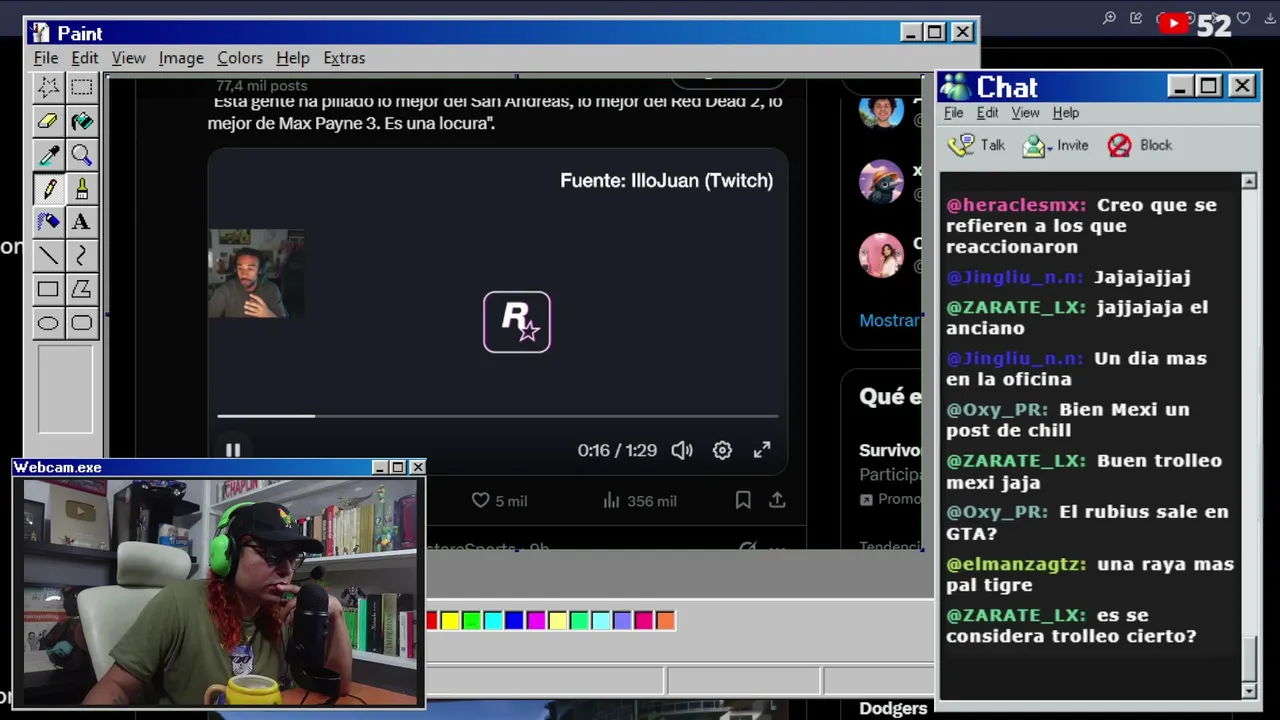Open the Edit menu in Chat window
Image resolution: width=1280 pixels, height=720 pixels.
click(988, 113)
